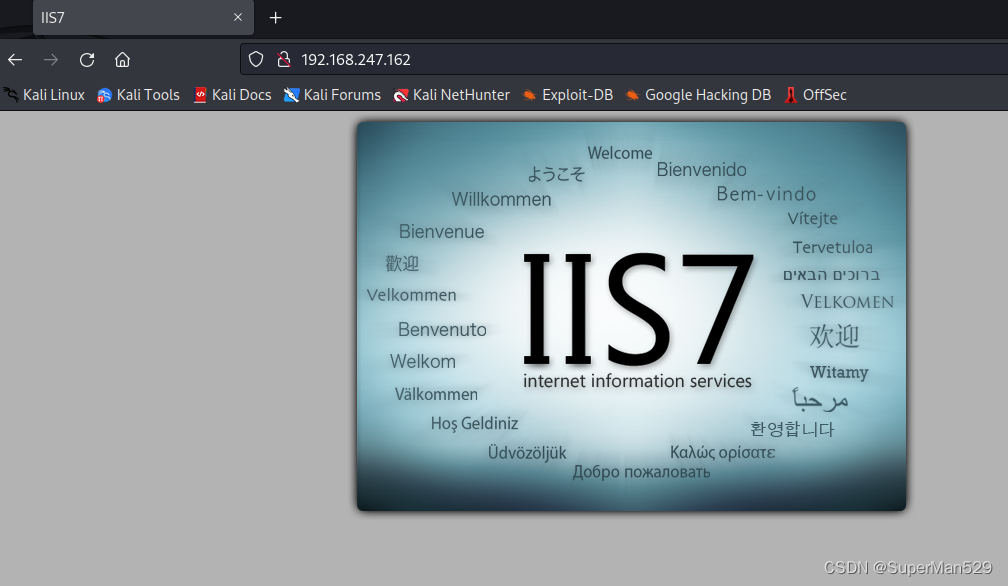Screen dimensions: 1008x586
Task: Click the forward navigation arrow
Action: pos(51,60)
